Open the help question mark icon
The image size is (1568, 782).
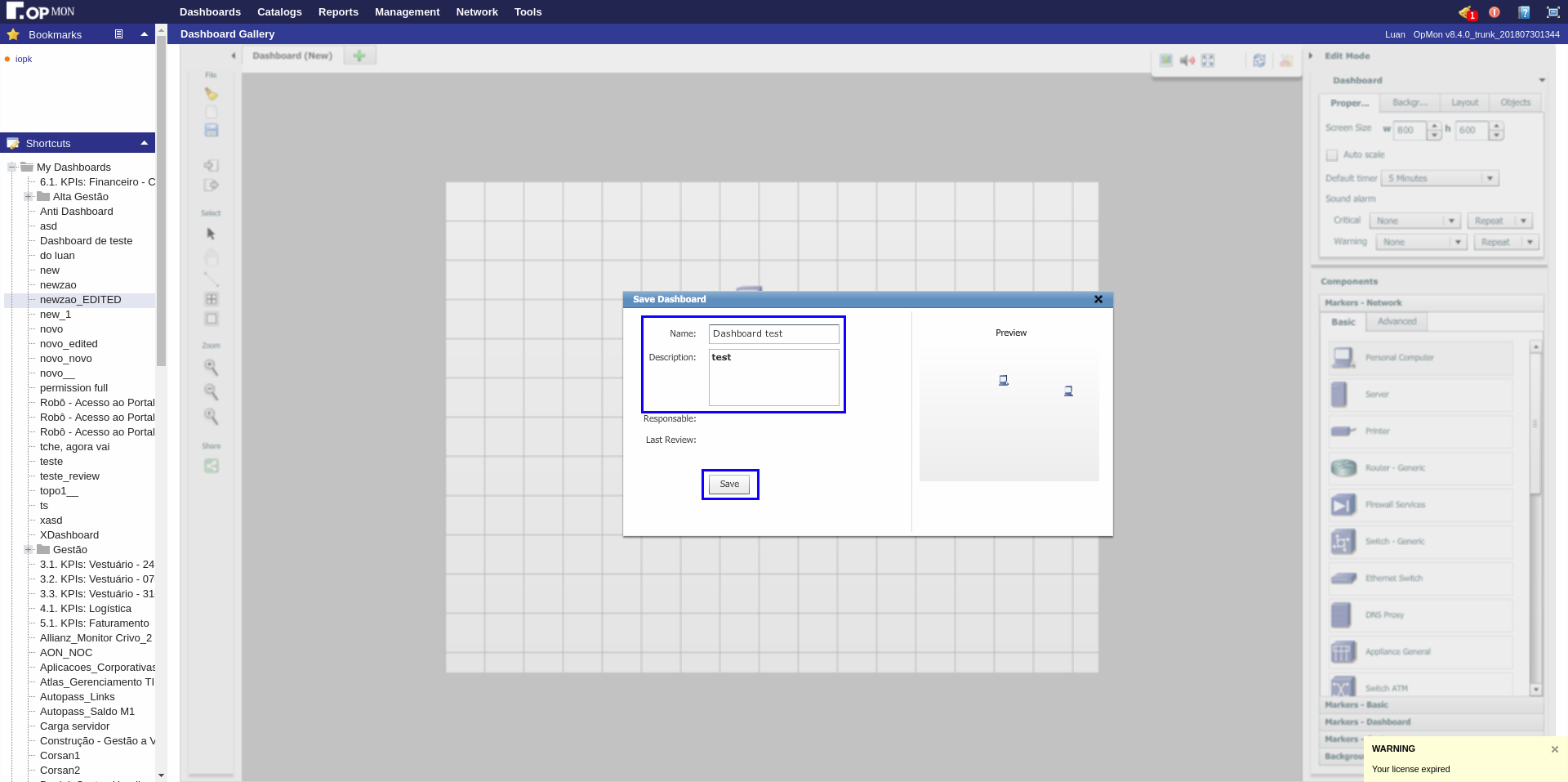click(1524, 12)
